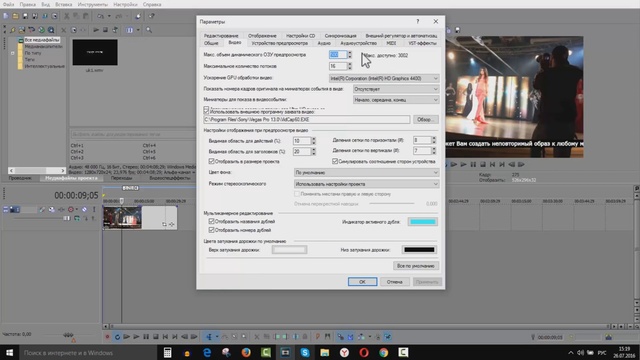Toggle 'Использовать внешнюю программу захвата видео' checkbox
The image size is (640, 360).
coord(207,111)
